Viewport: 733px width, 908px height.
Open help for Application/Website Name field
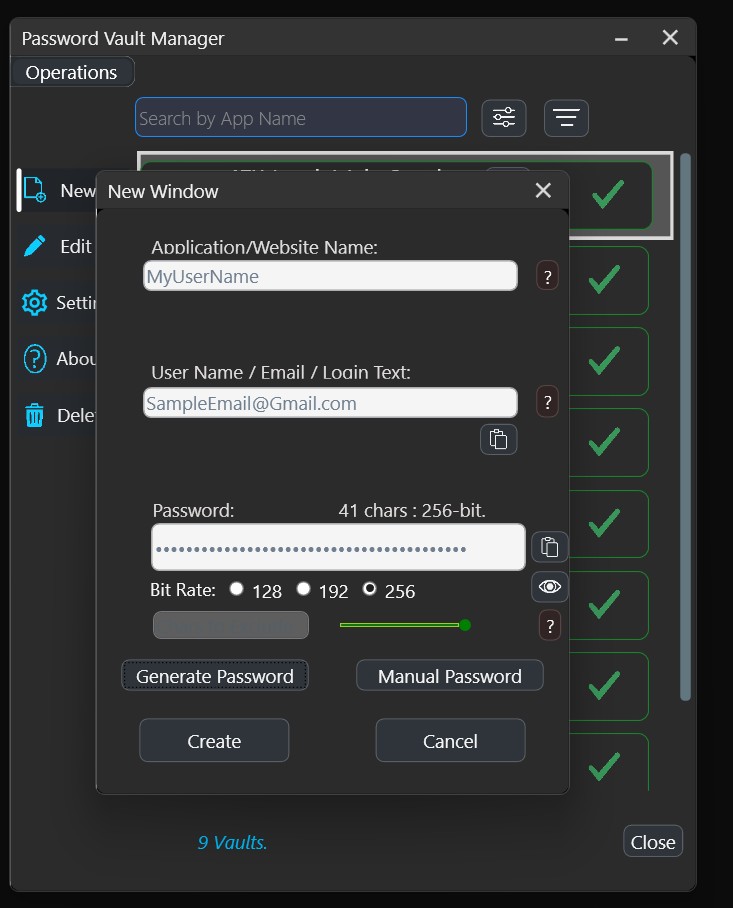tap(548, 276)
